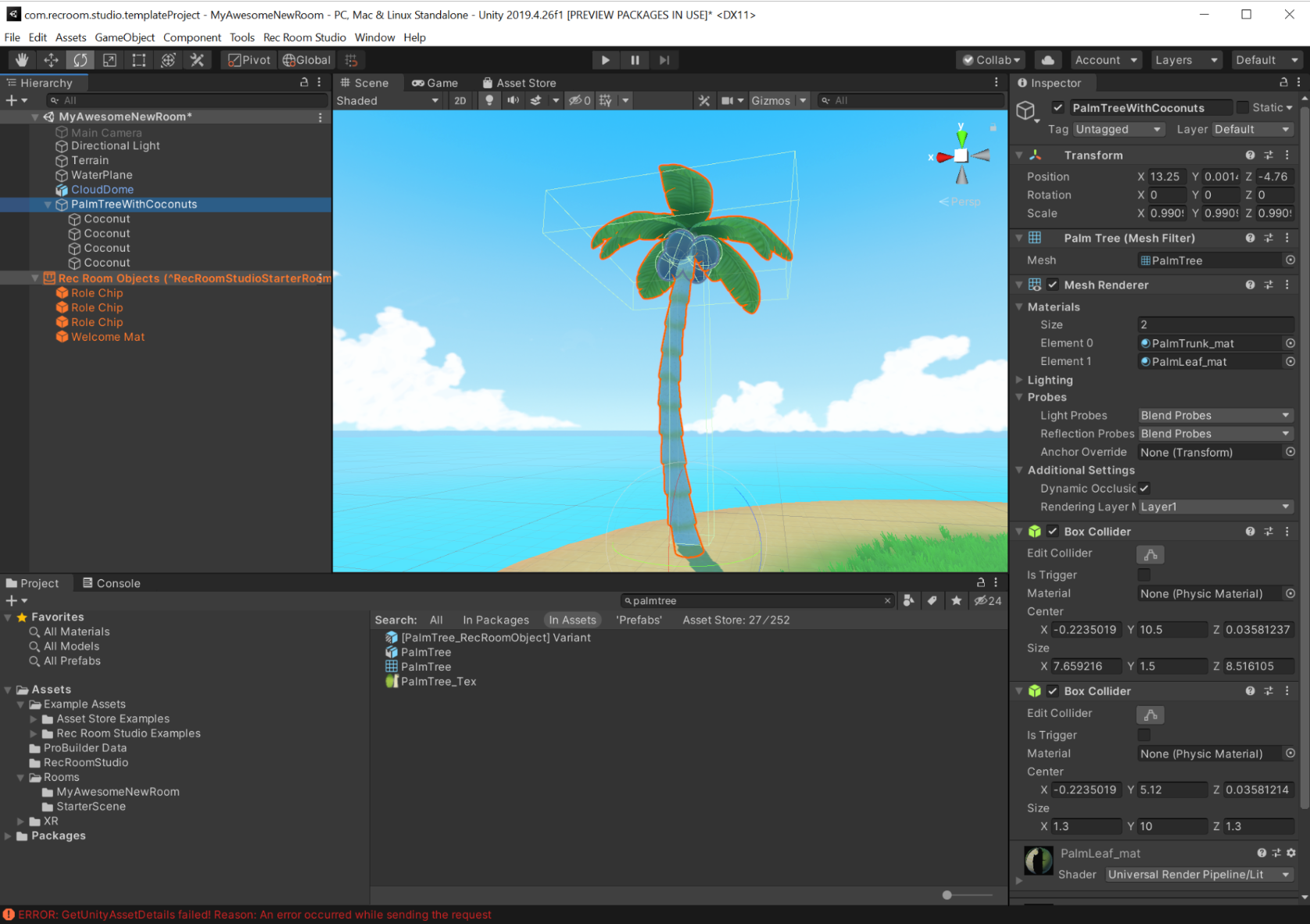Select the Rotate tool in the toolbar
The image size is (1310, 924).
tap(81, 60)
